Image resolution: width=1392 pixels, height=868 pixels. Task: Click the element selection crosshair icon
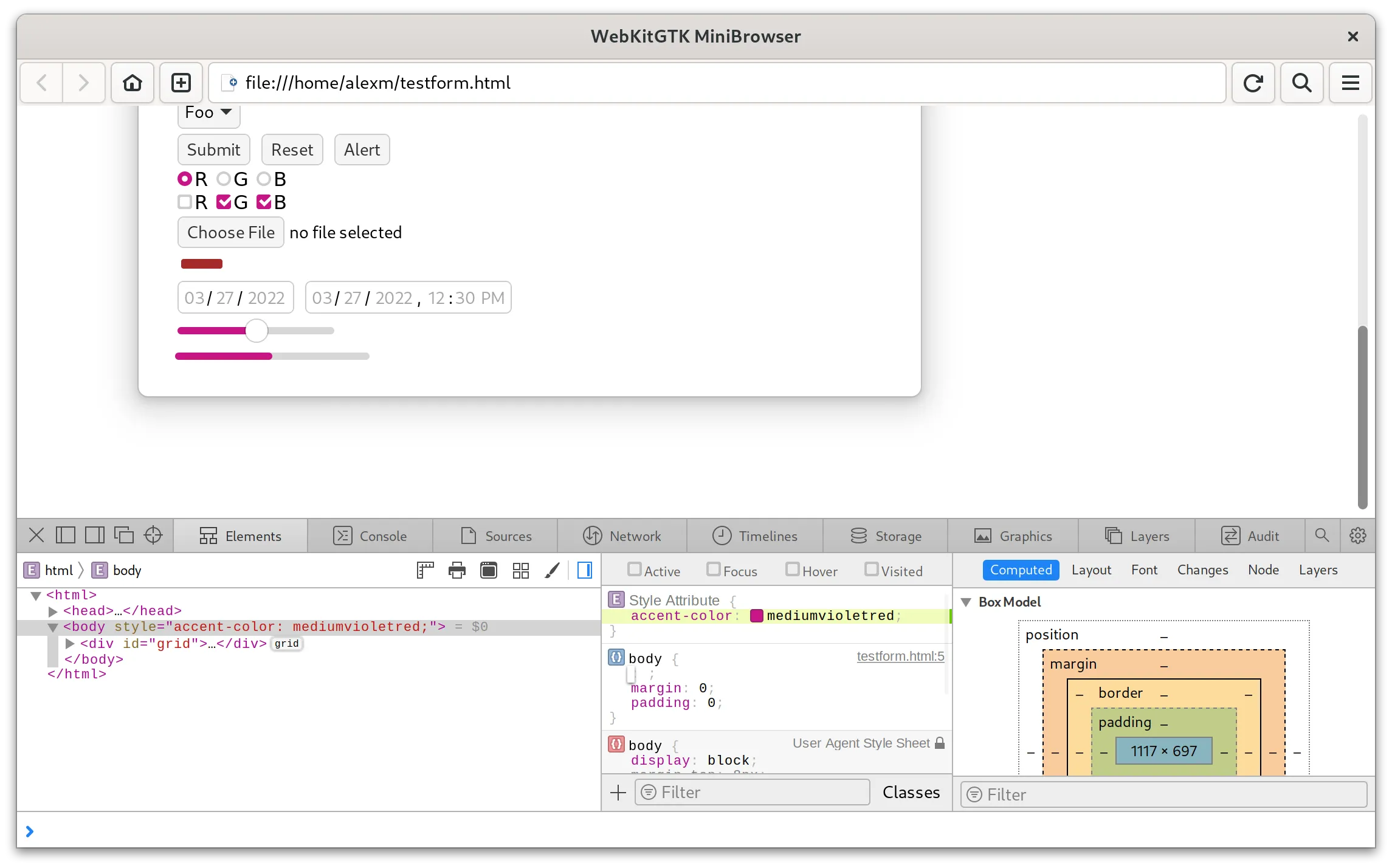pos(153,536)
